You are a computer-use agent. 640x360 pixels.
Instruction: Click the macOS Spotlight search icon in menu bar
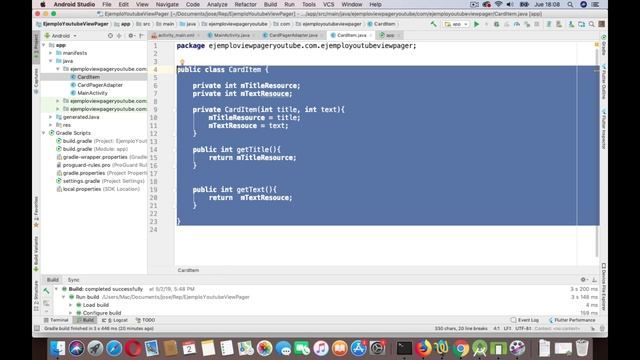coord(570,4)
